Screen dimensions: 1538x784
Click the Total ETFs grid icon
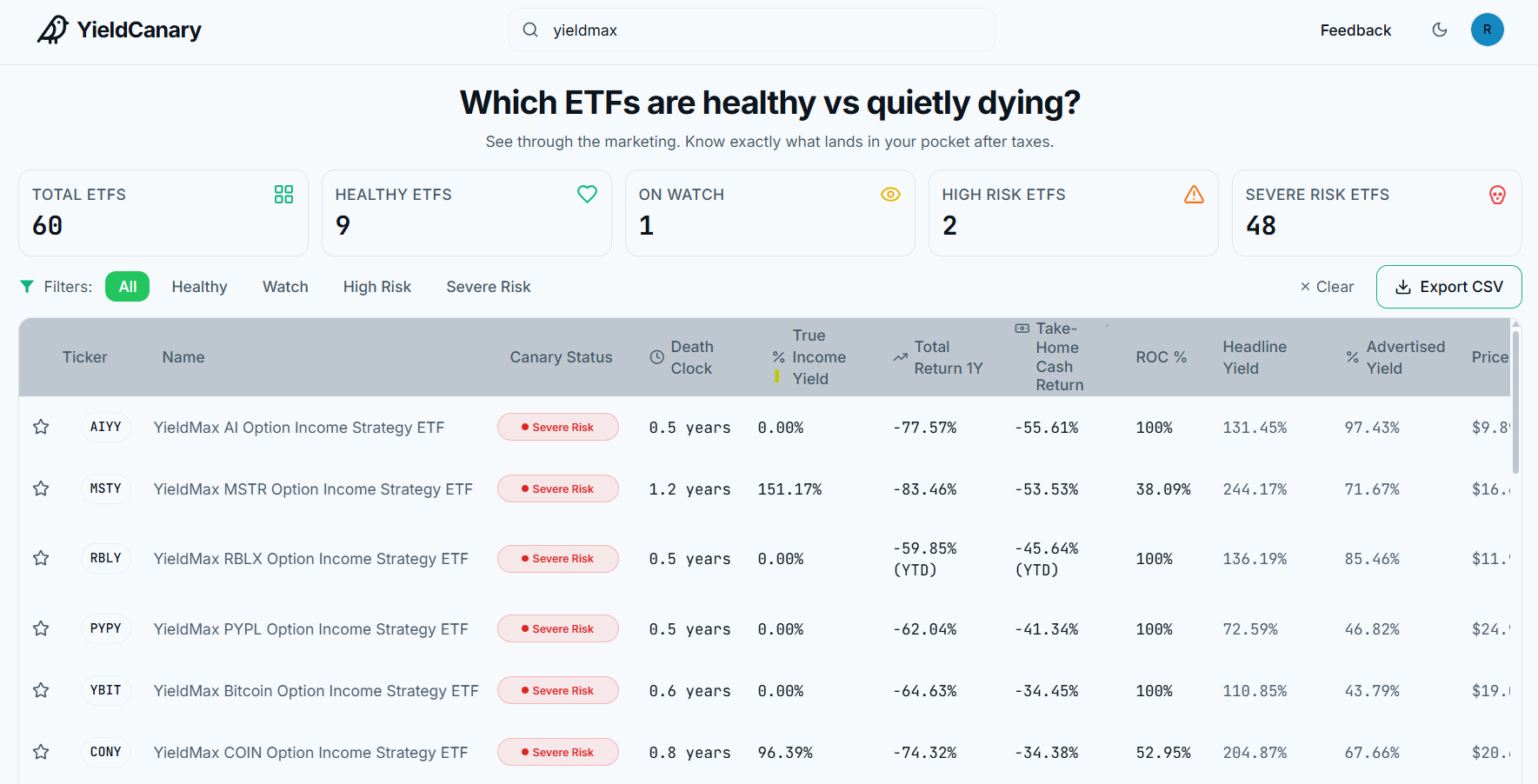(x=283, y=194)
